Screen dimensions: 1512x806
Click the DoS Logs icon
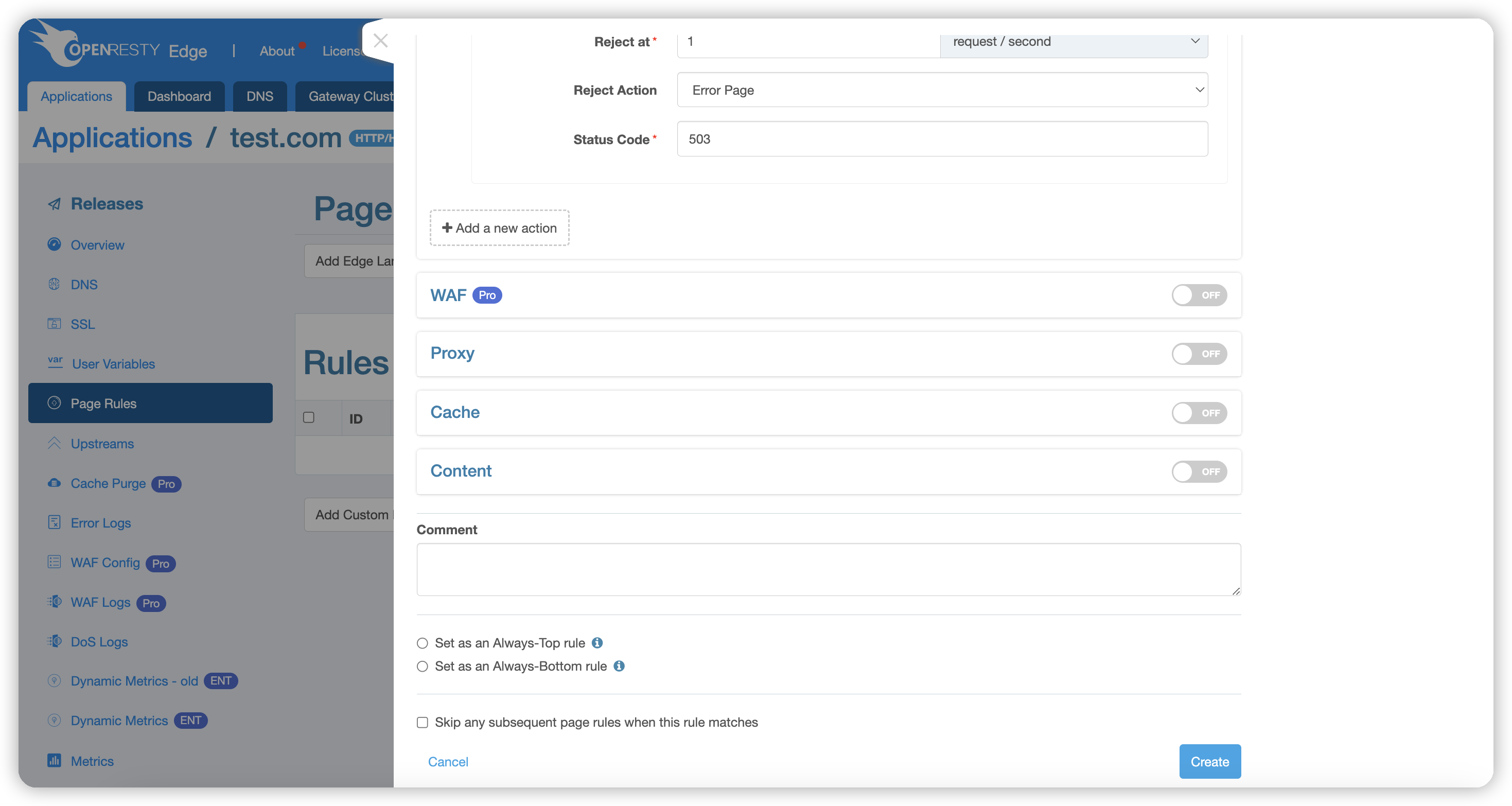(54, 641)
